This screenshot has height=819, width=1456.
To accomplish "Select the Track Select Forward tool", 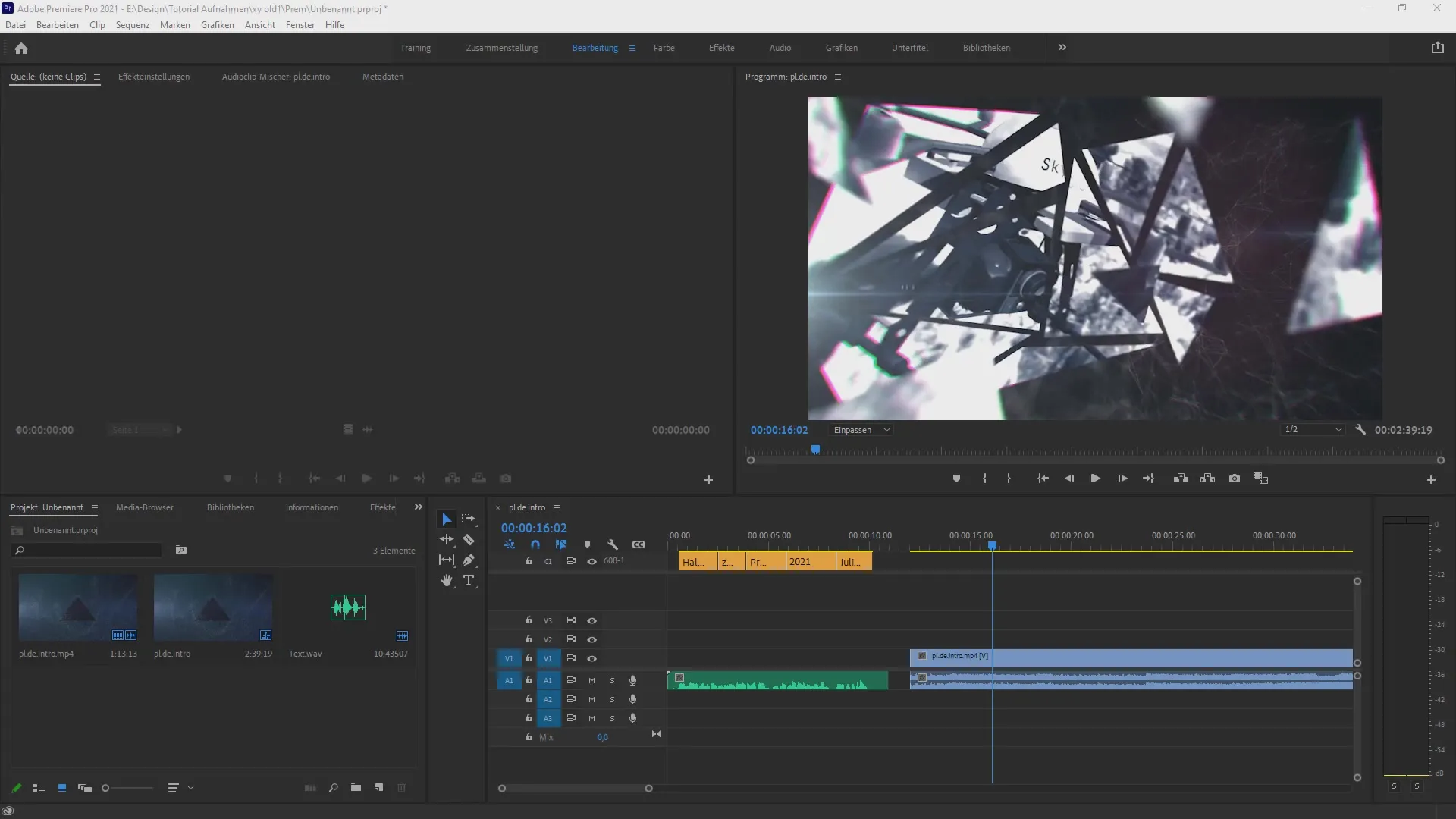I will (469, 519).
